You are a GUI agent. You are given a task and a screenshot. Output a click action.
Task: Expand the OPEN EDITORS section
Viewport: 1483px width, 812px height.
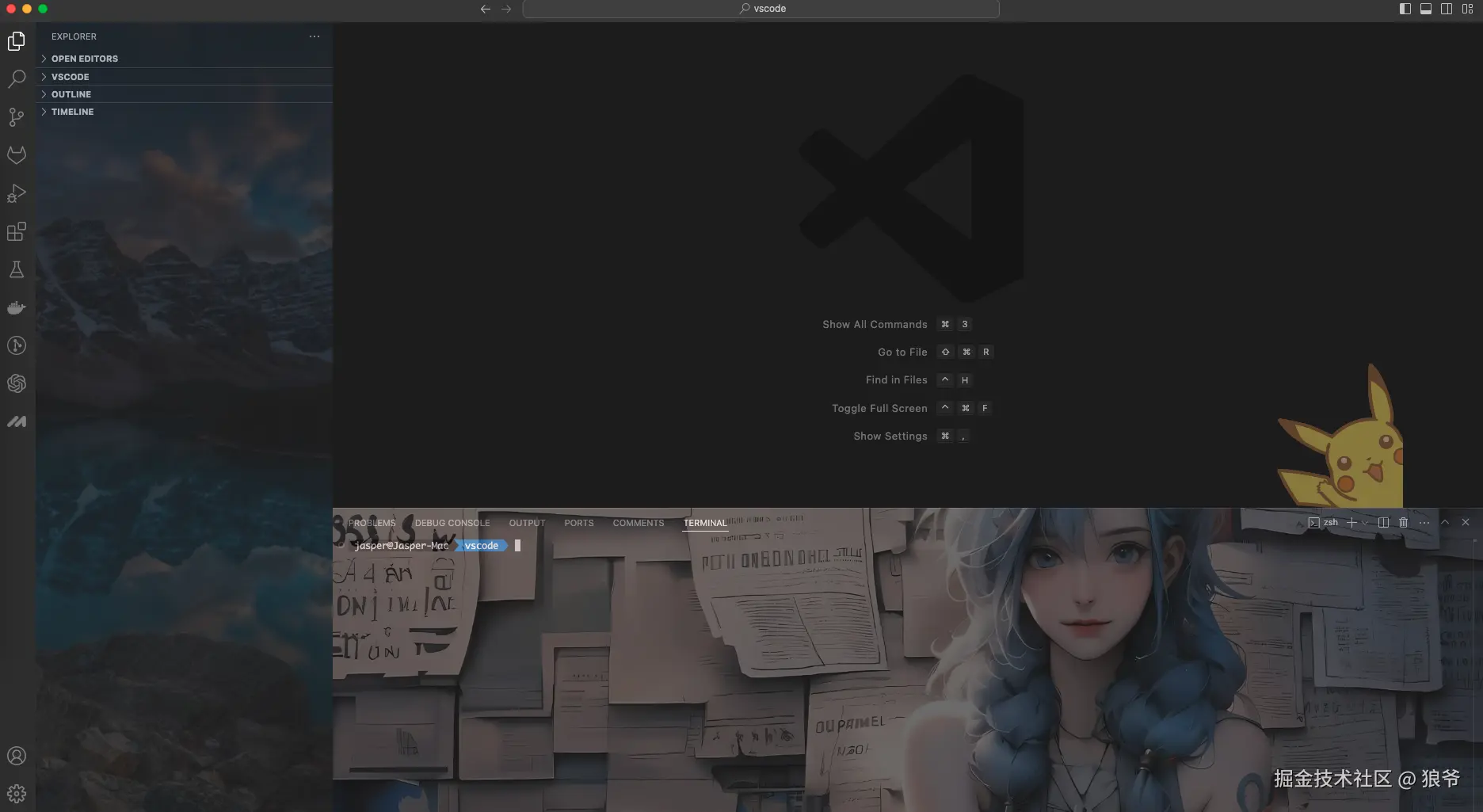pyautogui.click(x=184, y=59)
